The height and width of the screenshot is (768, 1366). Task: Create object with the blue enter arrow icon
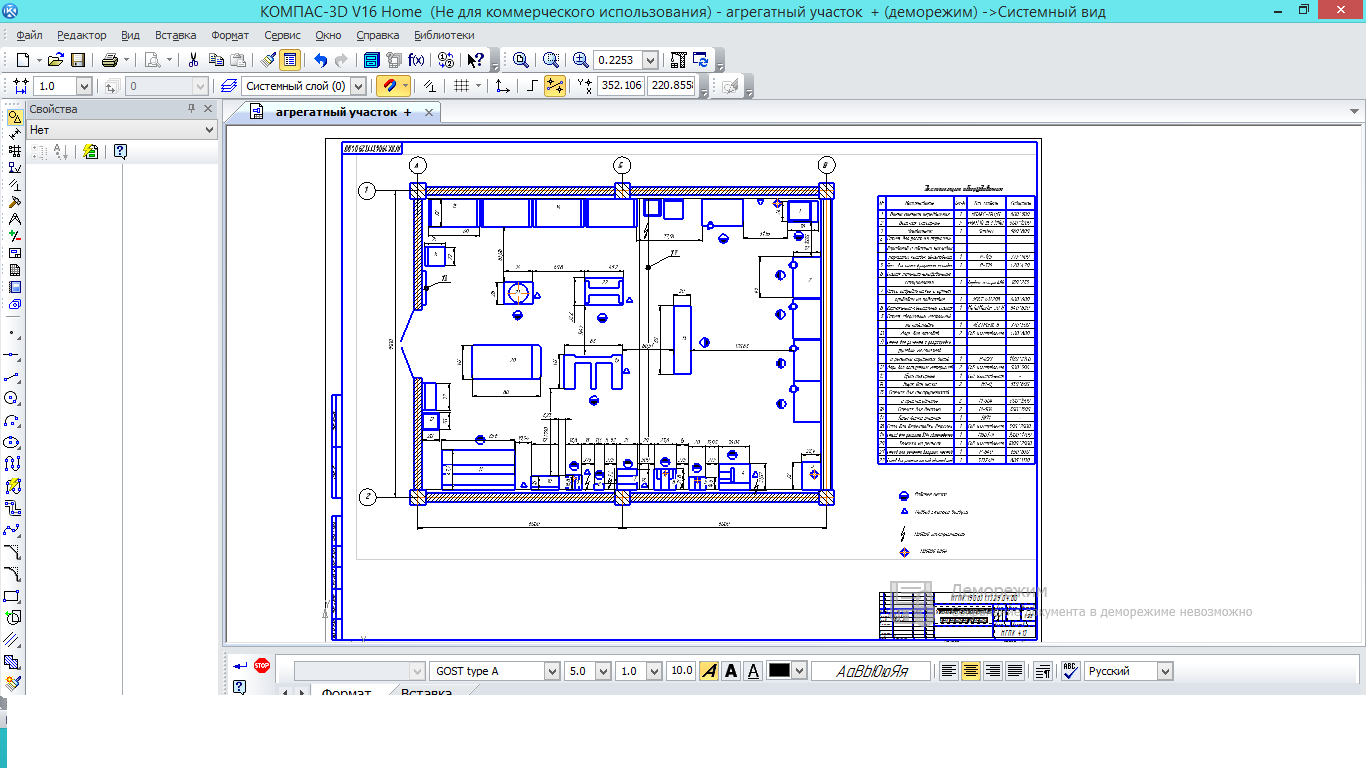239,665
